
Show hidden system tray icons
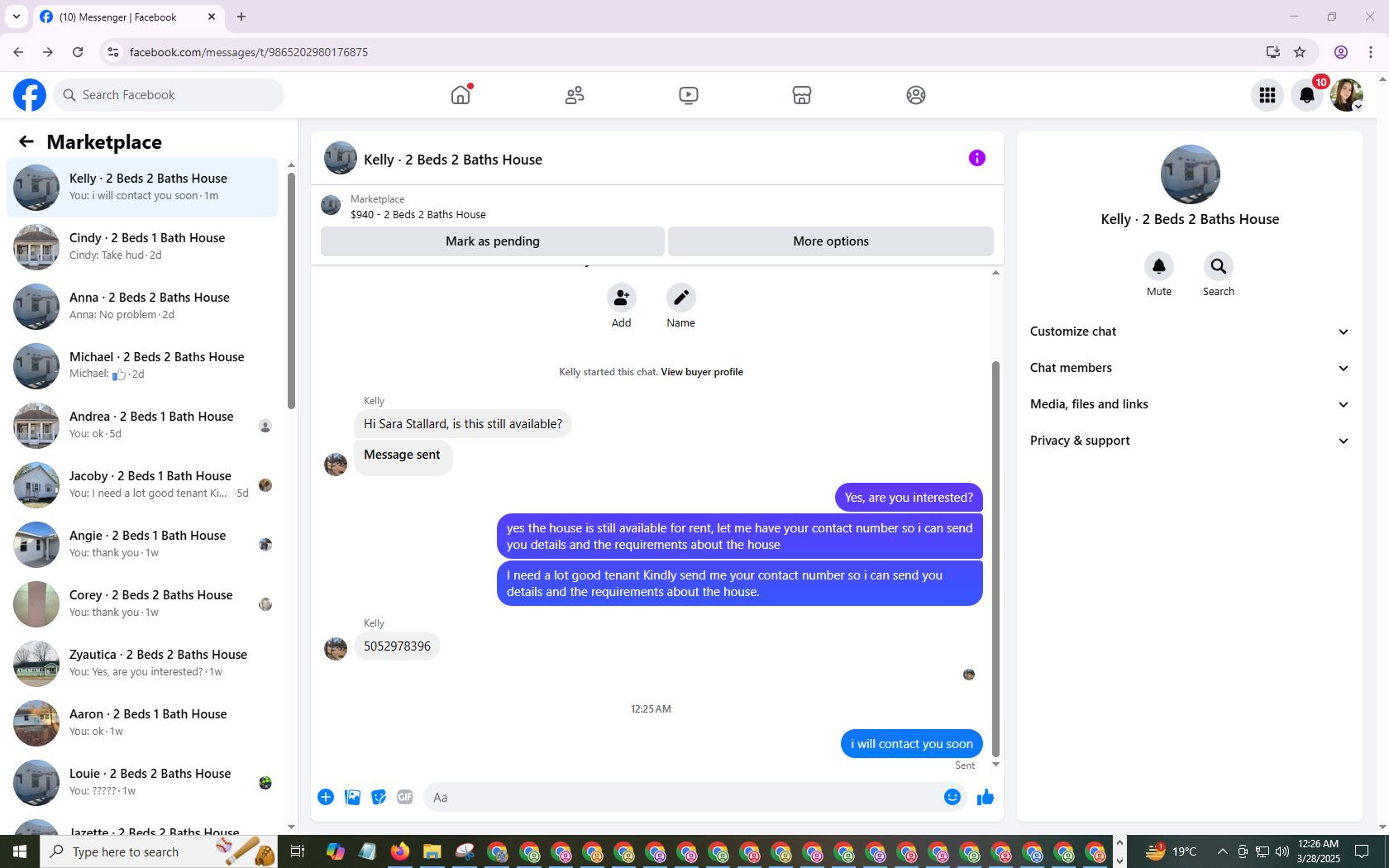click(1222, 851)
